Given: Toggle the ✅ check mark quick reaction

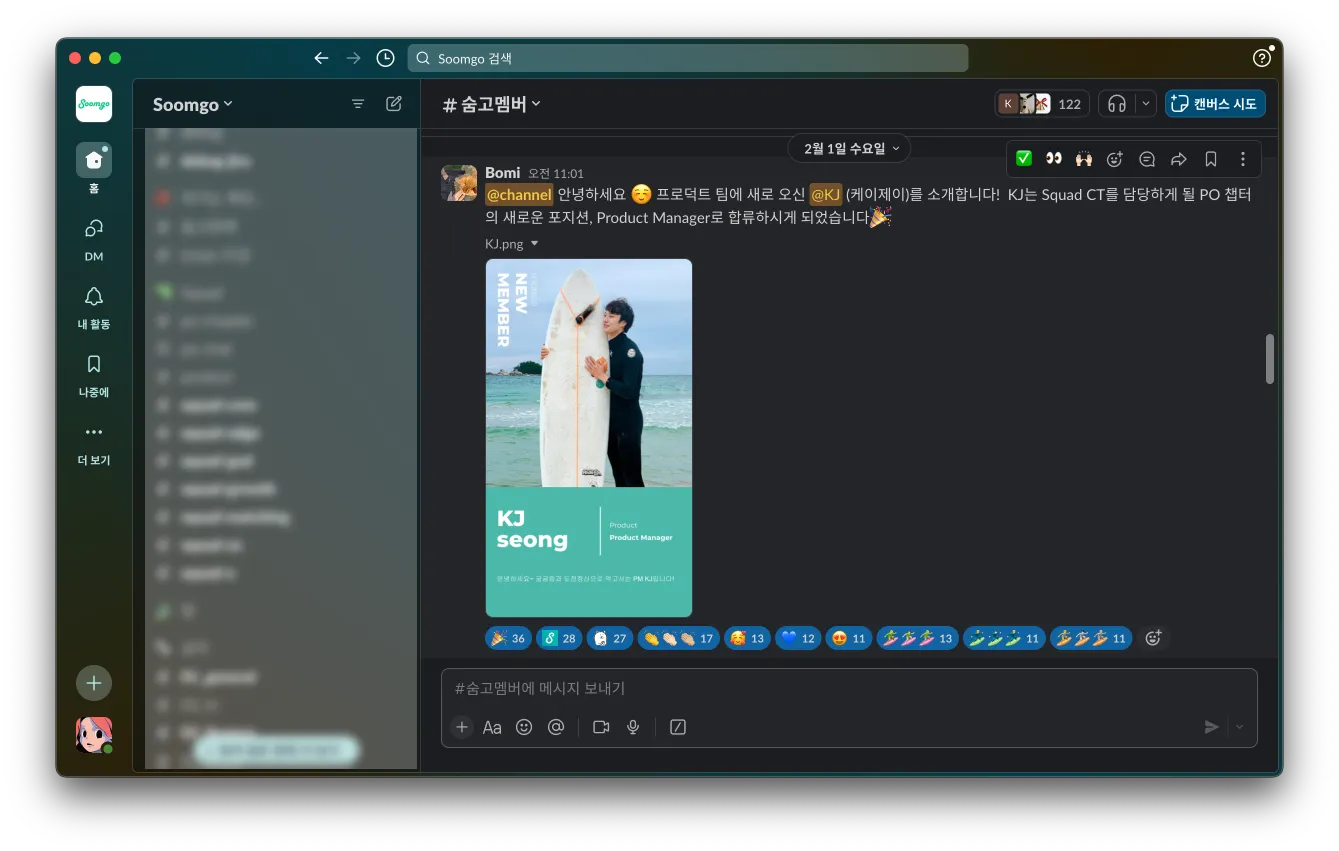Looking at the screenshot, I should (x=1023, y=158).
